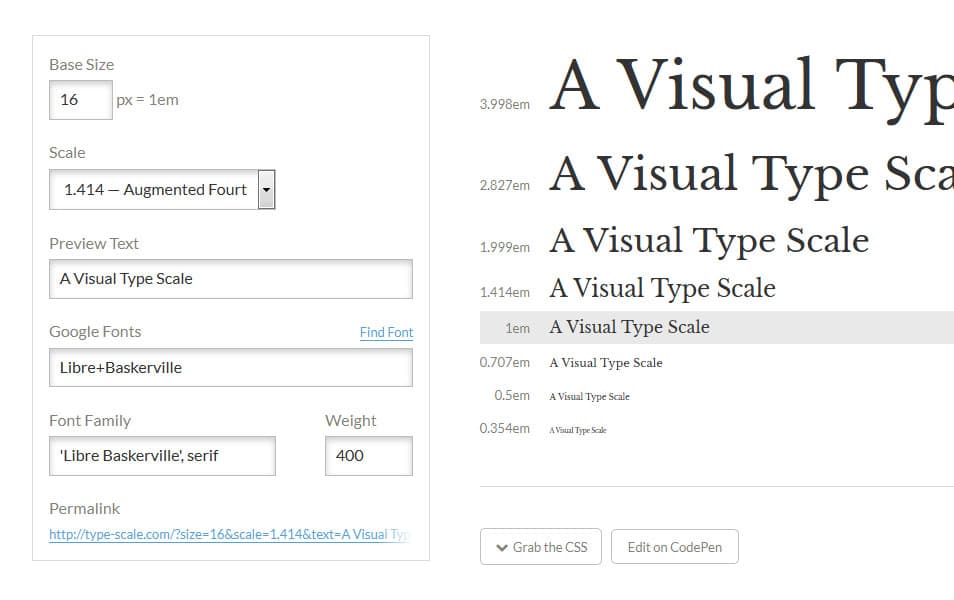Select the Preview Text field
This screenshot has height=600, width=954.
pos(230,278)
